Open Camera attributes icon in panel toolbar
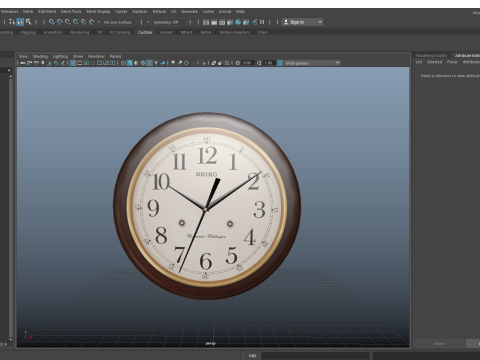This screenshot has width=480, height=360. pyautogui.click(x=36, y=63)
